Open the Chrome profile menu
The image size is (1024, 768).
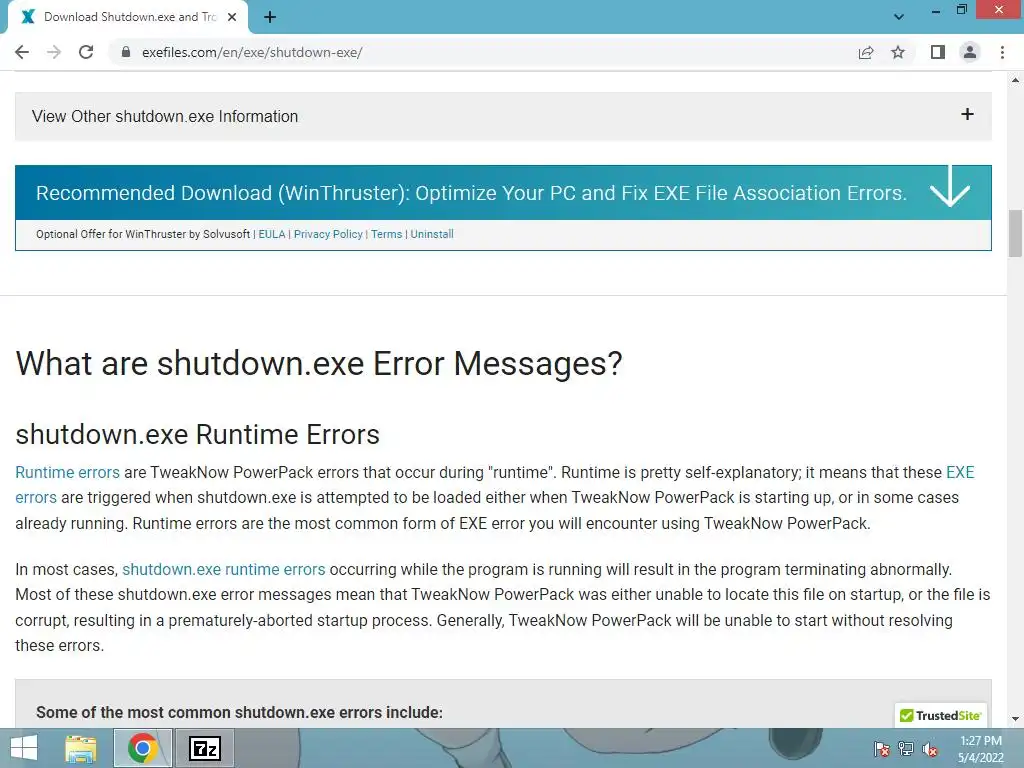[x=970, y=52]
